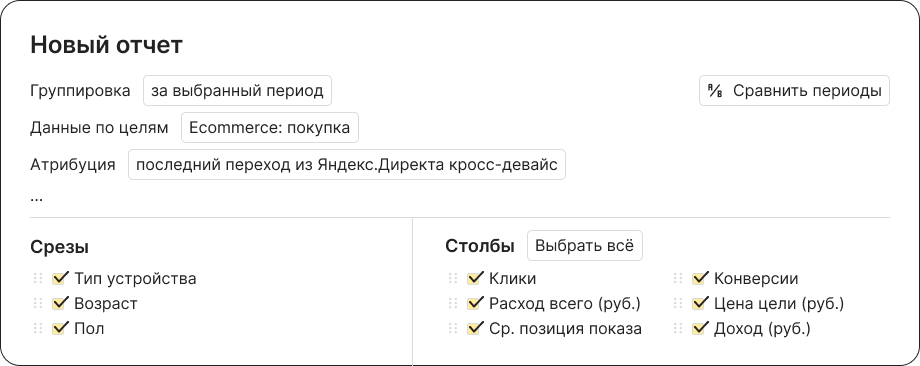Open the Ecommerce: покупка goals dropdown
This screenshot has width=920, height=366.
pyautogui.click(x=270, y=127)
